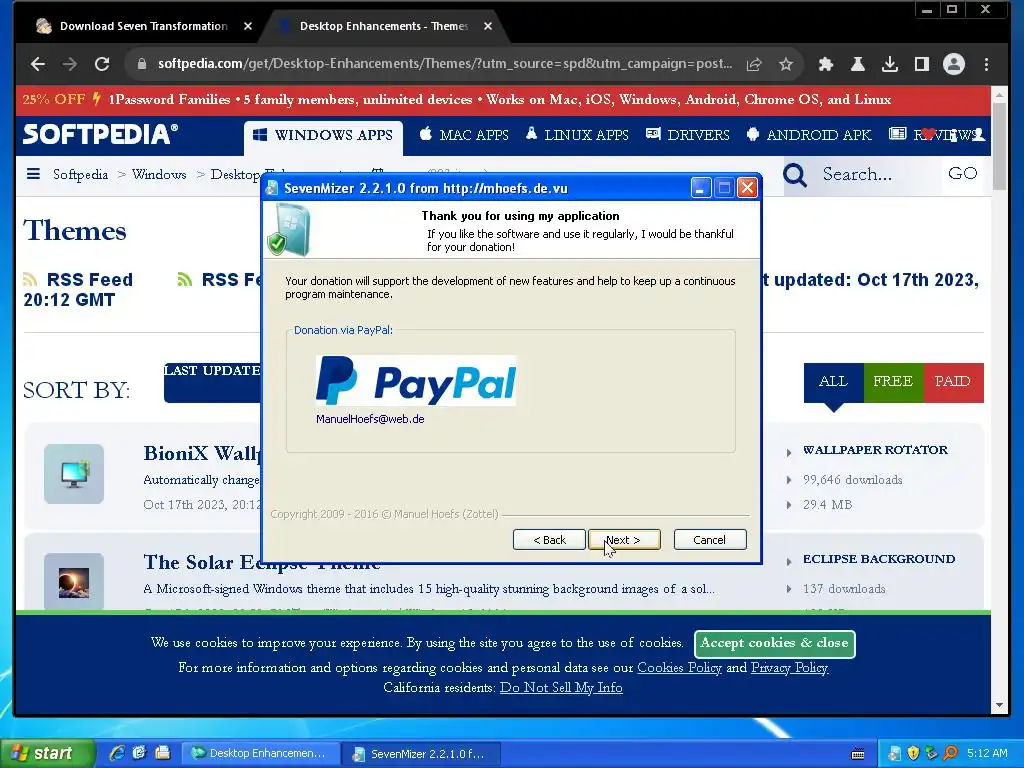Reload the Softpedia page
Image resolution: width=1024 pixels, height=768 pixels.
pos(102,64)
